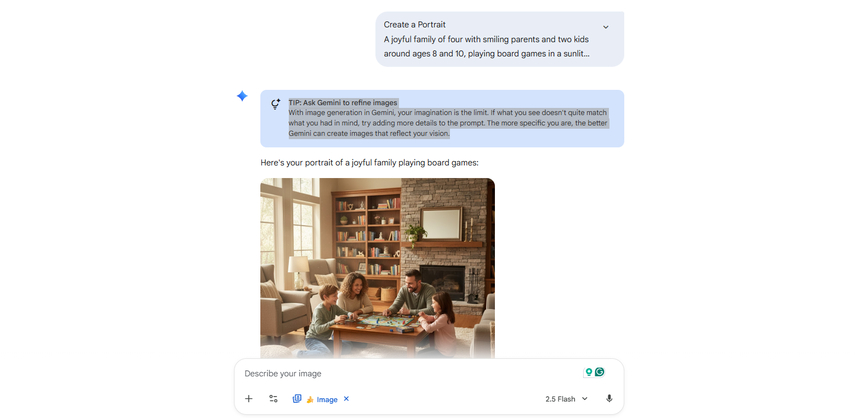Click the Grammarly G icon
Viewport: 855px width, 418px height.
pyautogui.click(x=600, y=372)
